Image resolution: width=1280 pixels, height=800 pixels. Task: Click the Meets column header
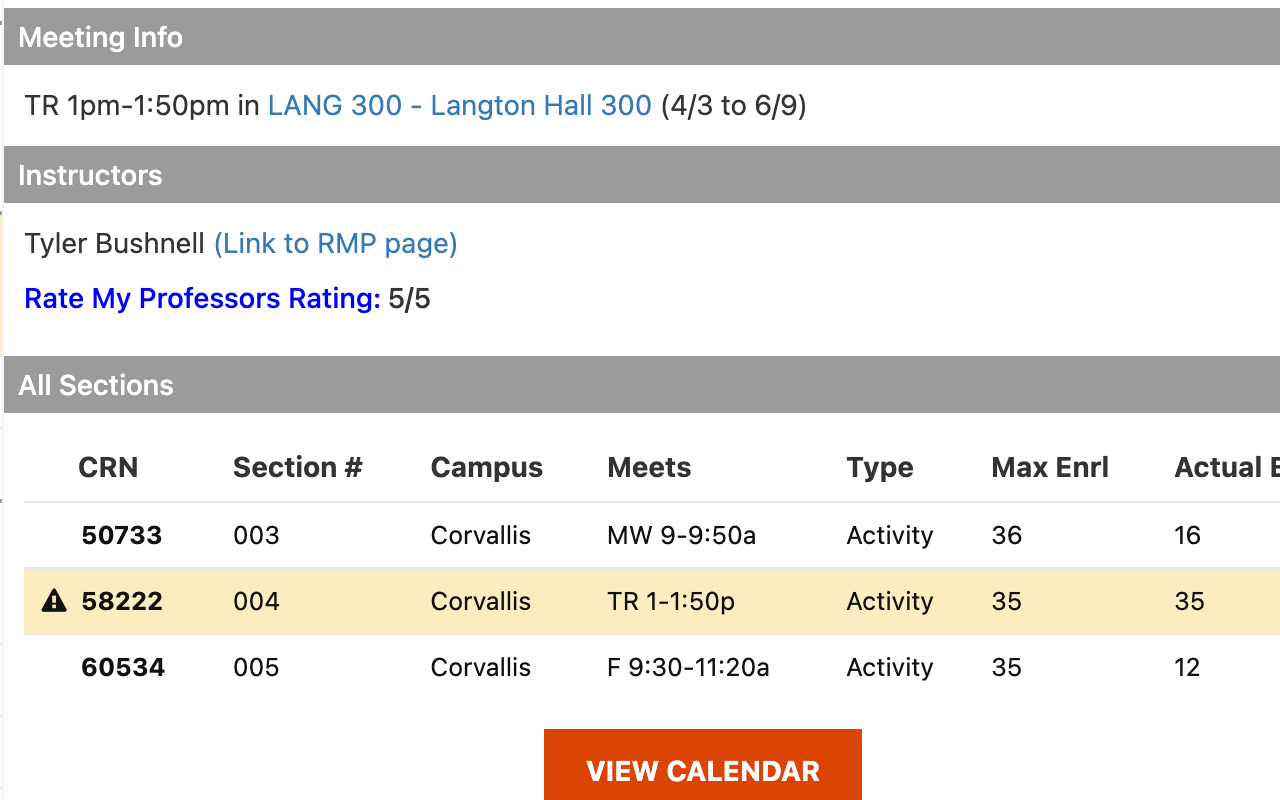650,467
